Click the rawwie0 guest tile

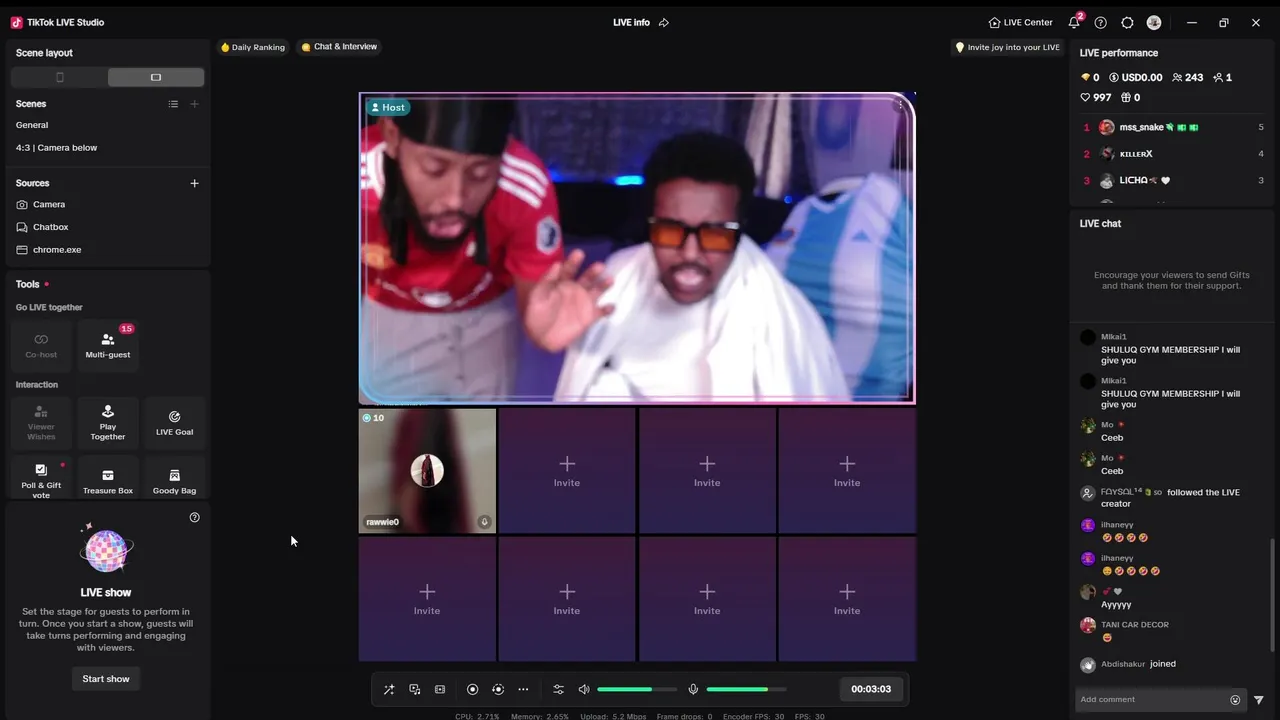427,470
